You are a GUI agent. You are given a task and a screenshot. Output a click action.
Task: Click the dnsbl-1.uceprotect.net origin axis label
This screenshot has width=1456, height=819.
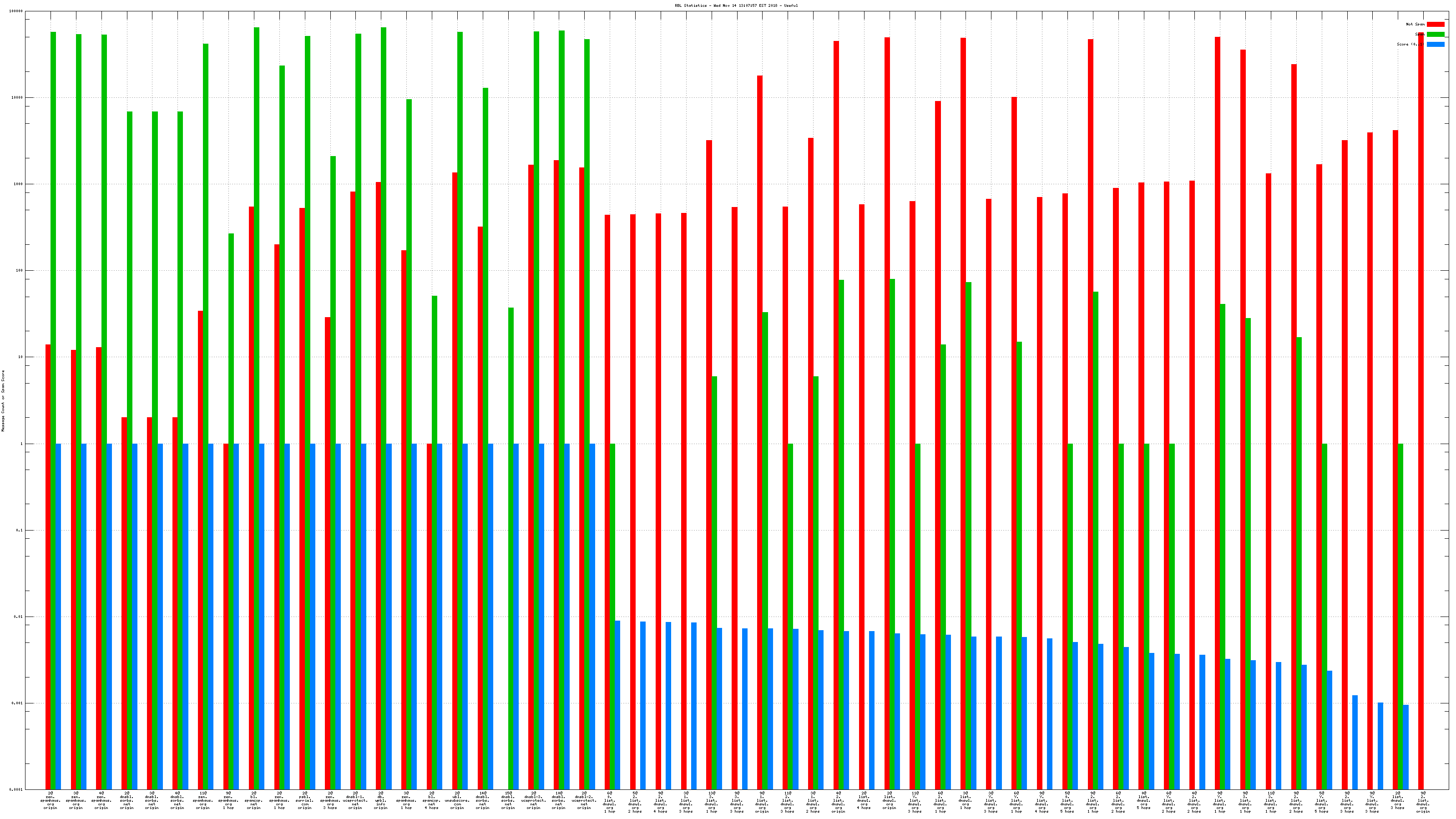tap(355, 800)
